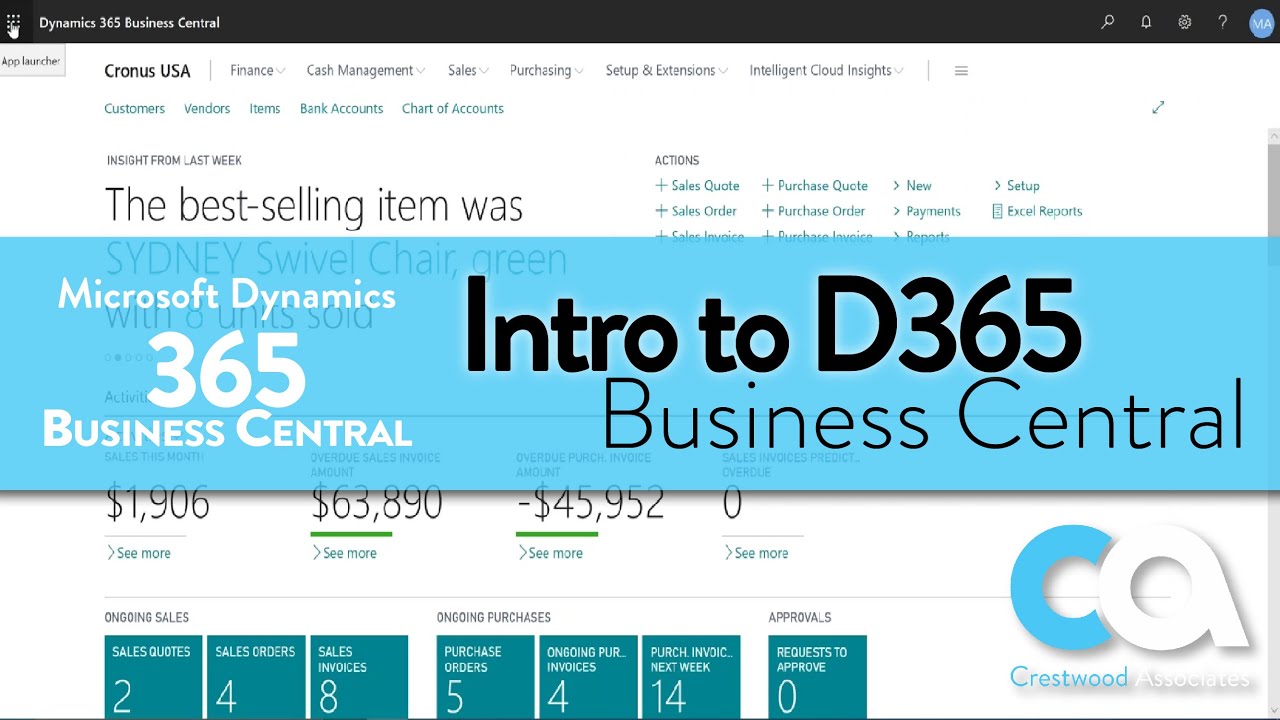Expand the Setup & Extensions menu

(x=666, y=70)
